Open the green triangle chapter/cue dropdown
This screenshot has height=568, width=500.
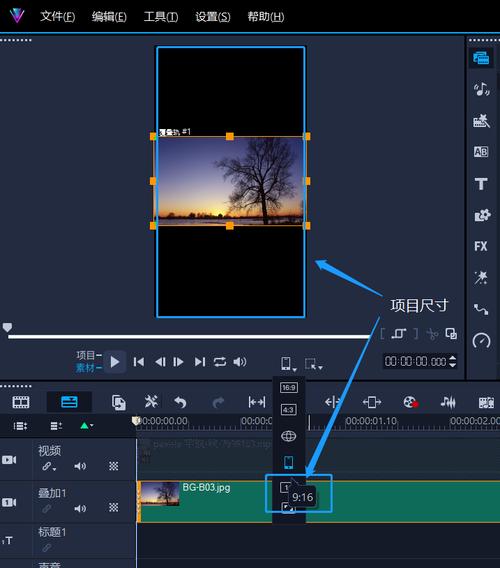pyautogui.click(x=87, y=425)
